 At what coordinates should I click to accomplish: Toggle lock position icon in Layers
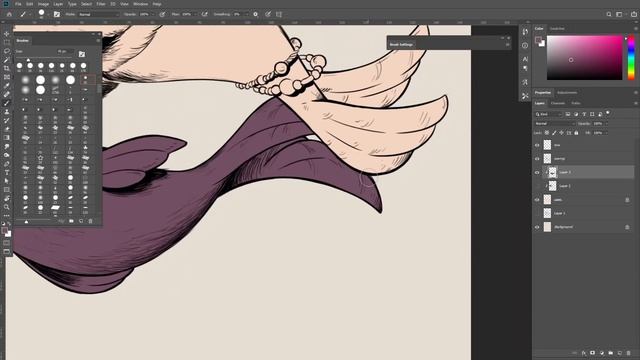(562, 133)
